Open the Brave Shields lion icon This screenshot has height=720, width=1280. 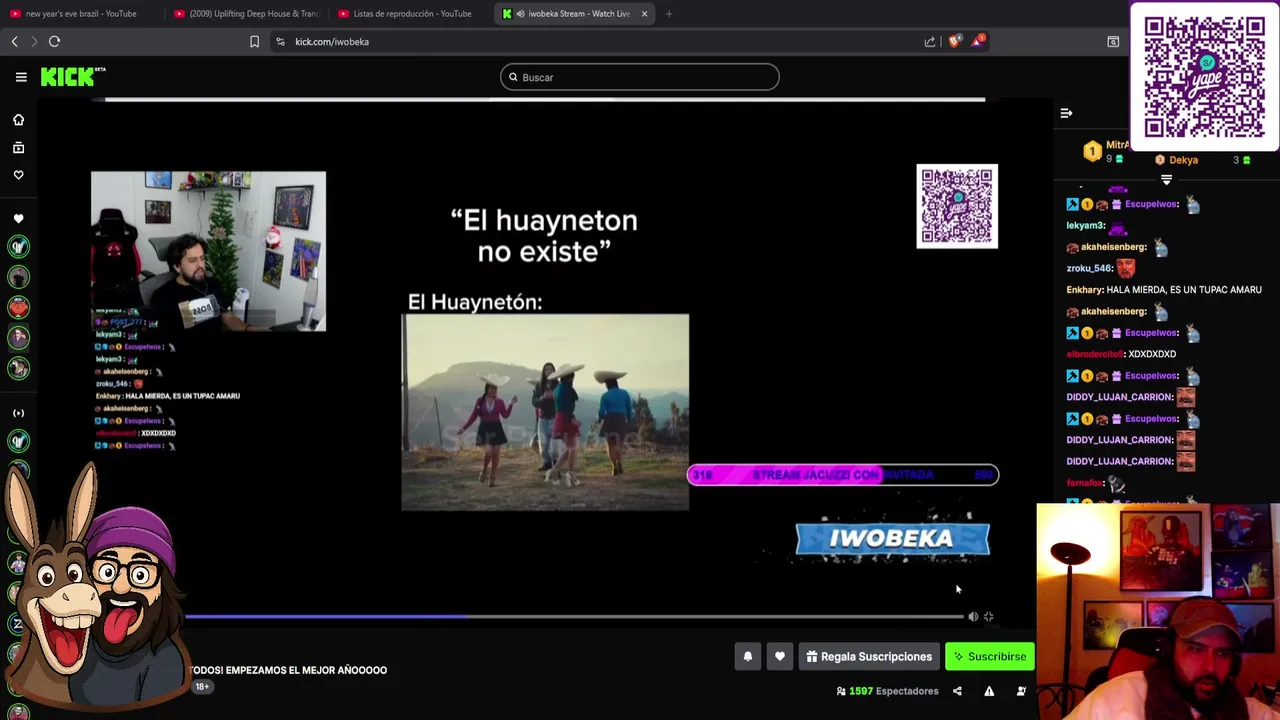[954, 41]
